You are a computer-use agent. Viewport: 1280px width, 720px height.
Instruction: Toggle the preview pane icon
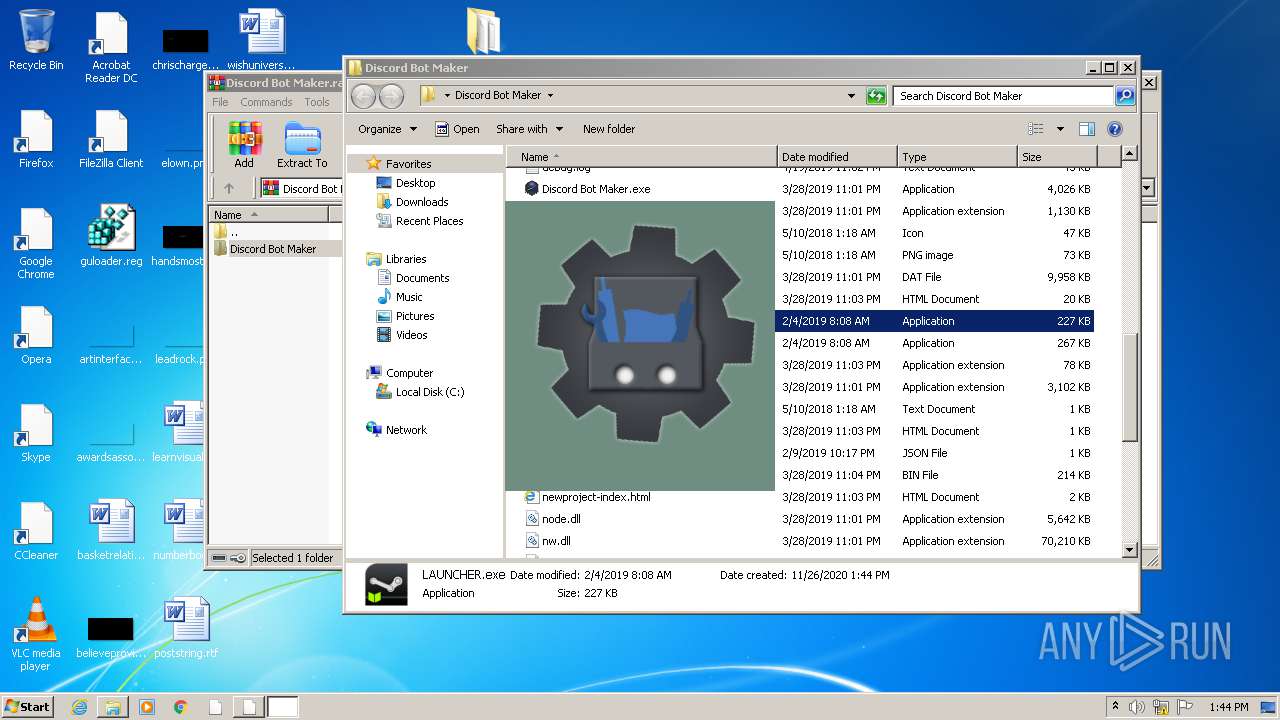[x=1087, y=129]
